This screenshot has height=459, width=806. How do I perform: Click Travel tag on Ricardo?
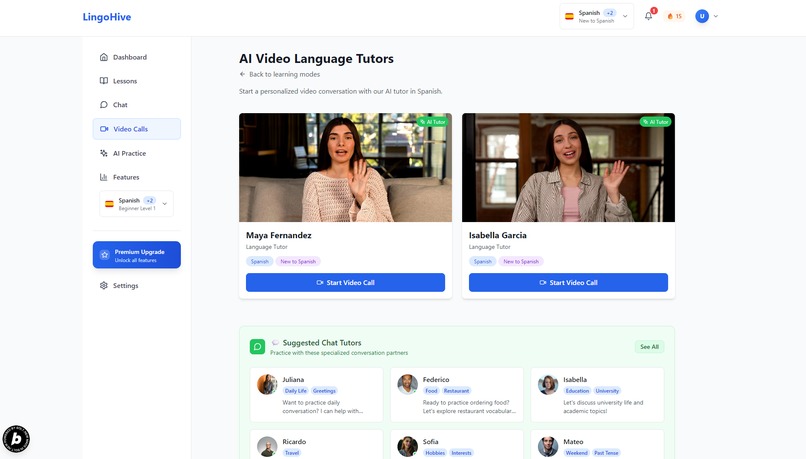pos(292,453)
